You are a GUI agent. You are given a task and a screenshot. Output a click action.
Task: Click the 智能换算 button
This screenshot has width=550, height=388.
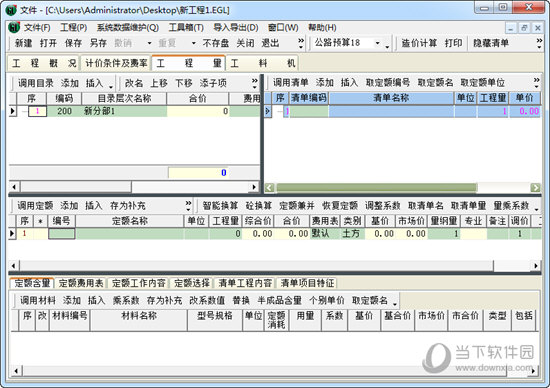click(220, 206)
